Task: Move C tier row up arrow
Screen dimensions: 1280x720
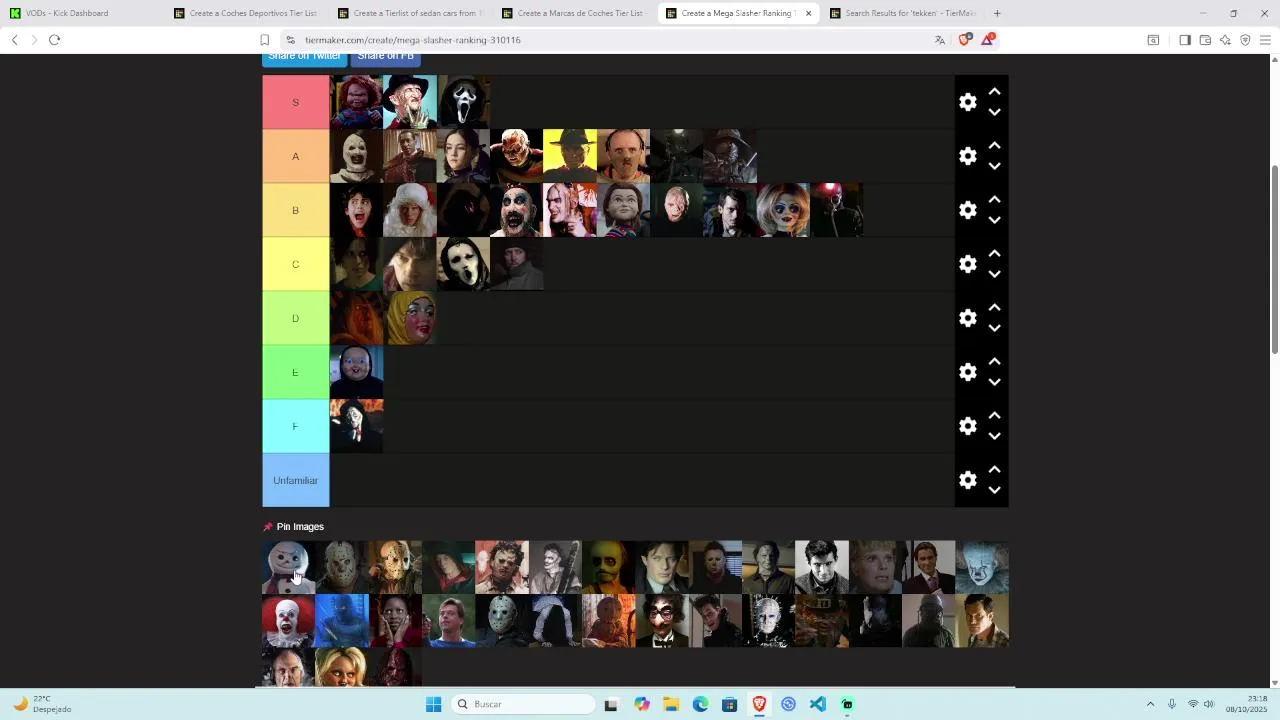Action: [x=995, y=253]
